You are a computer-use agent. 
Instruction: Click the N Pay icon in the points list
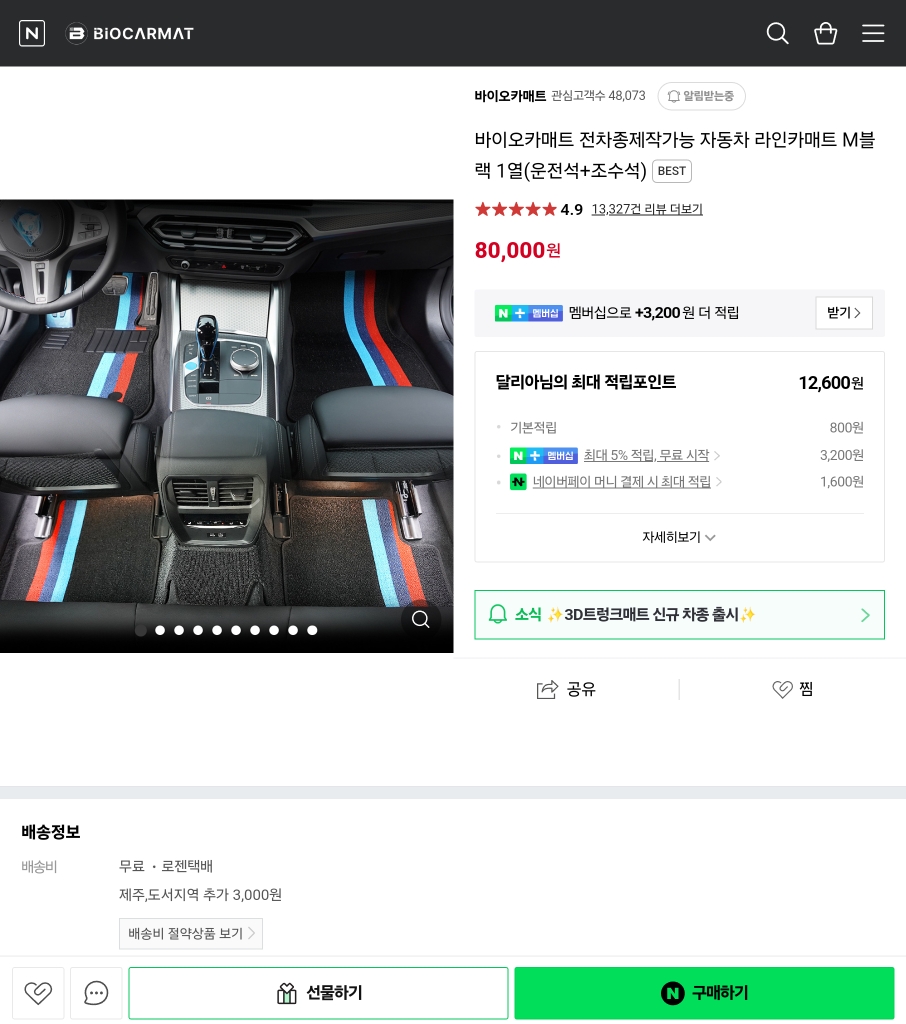(x=518, y=482)
